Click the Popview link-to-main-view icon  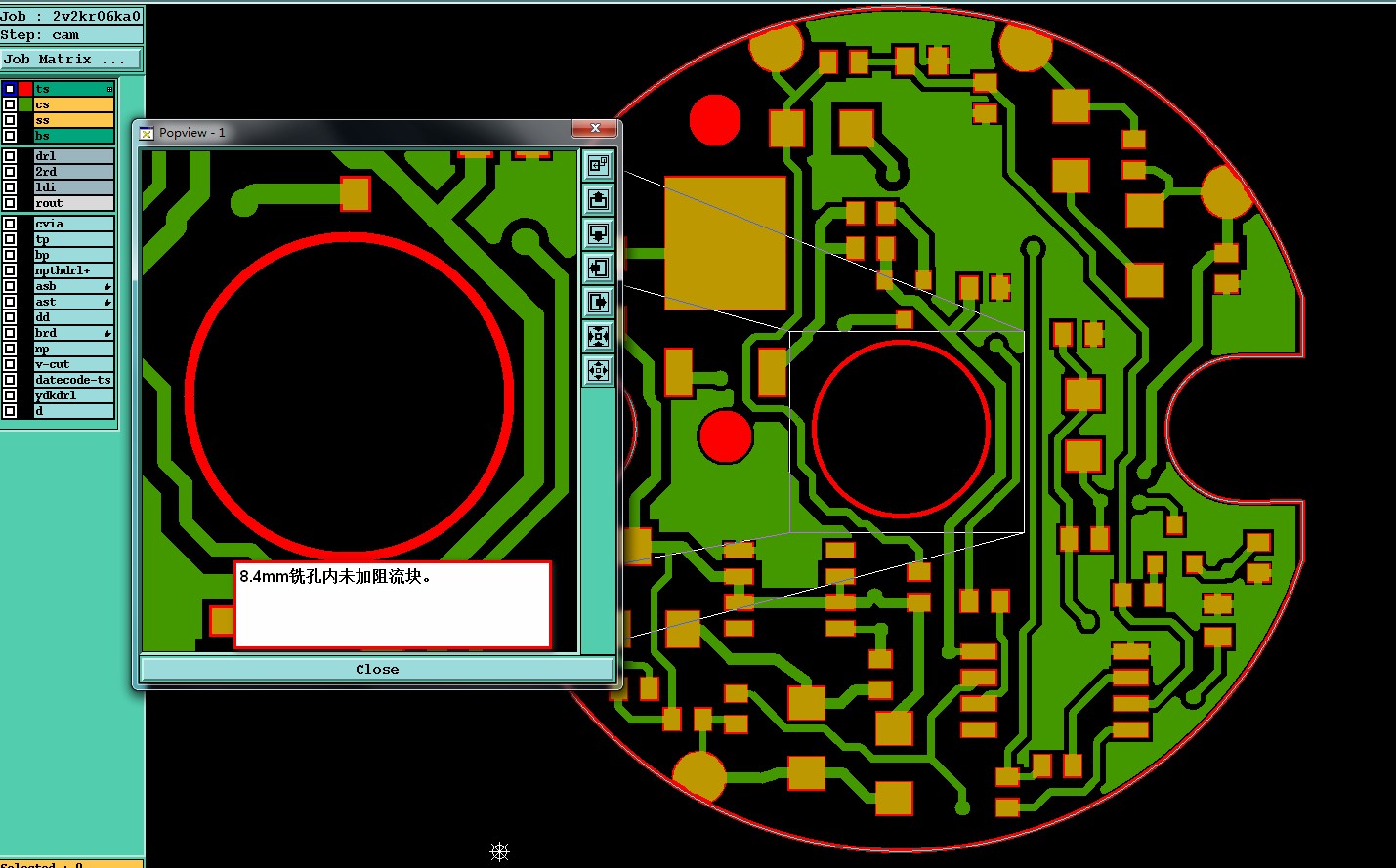pos(598,166)
